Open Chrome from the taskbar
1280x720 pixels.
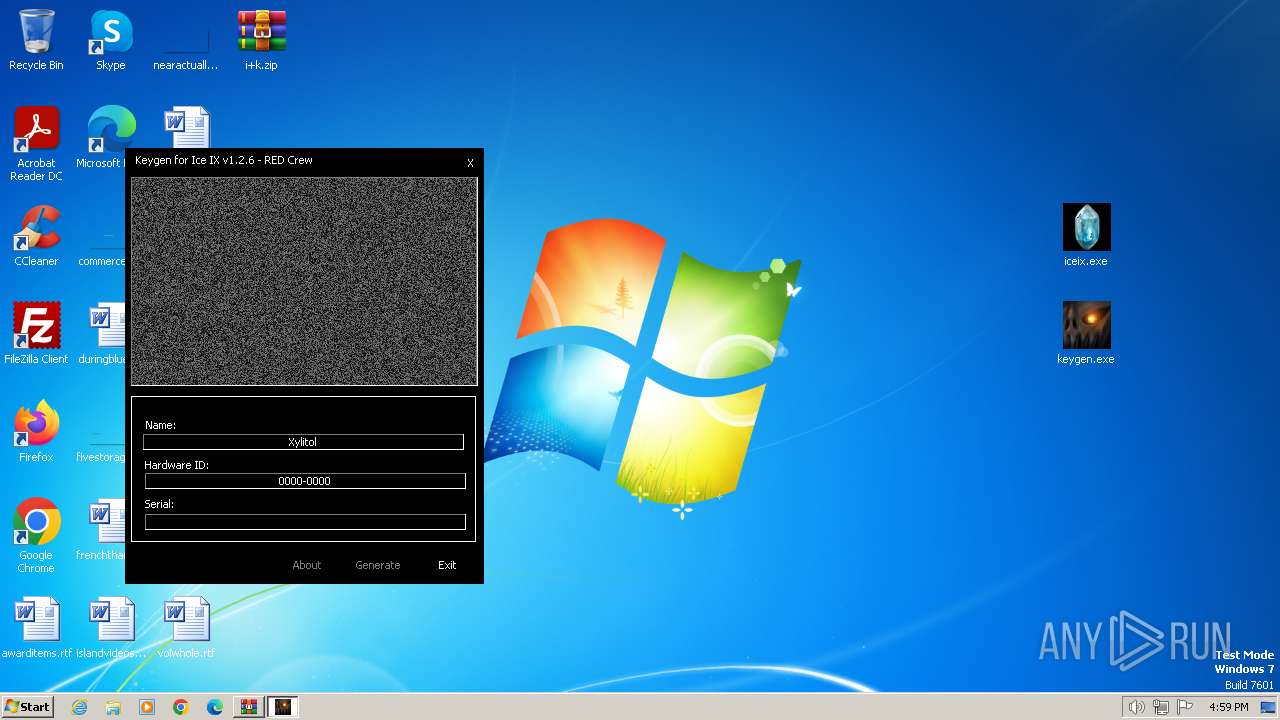pos(181,707)
